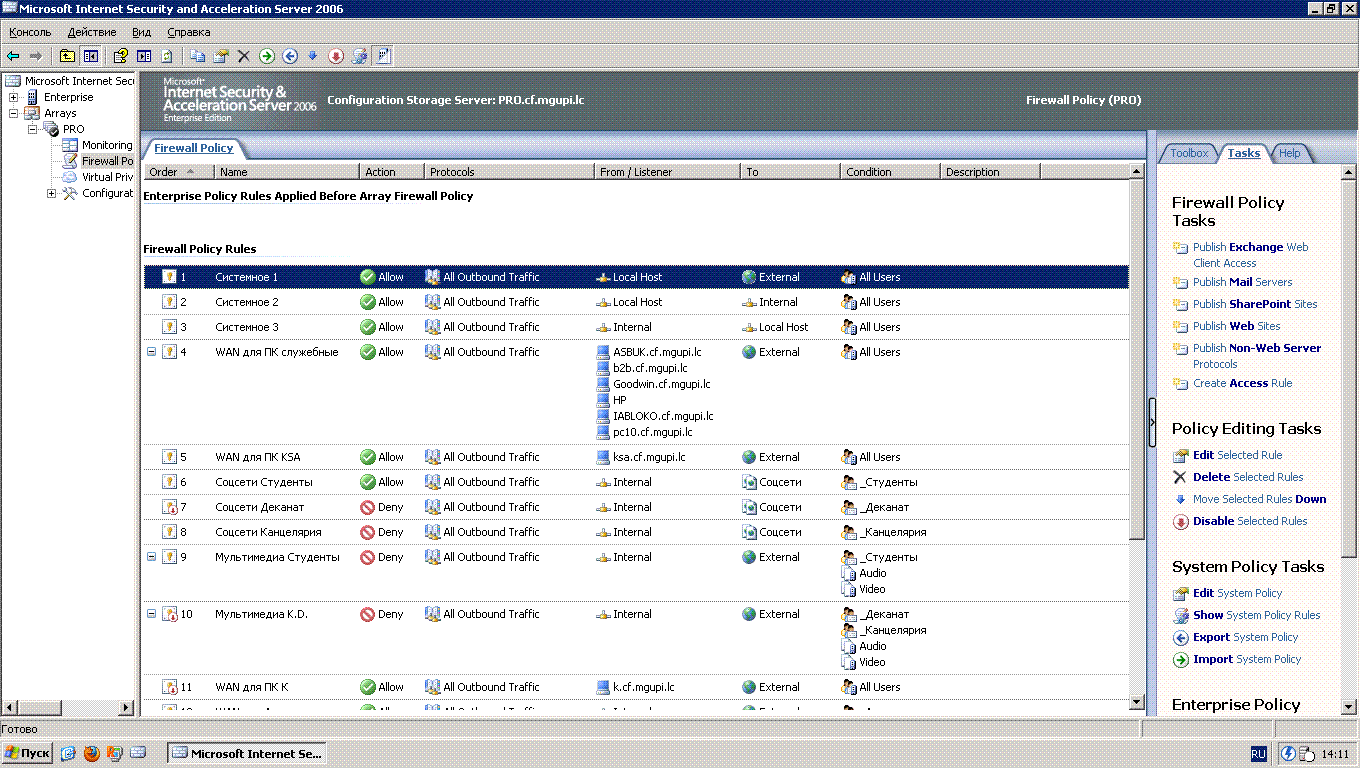Click the Publish Web Sites link
This screenshot has height=768, width=1360.
(x=1236, y=326)
